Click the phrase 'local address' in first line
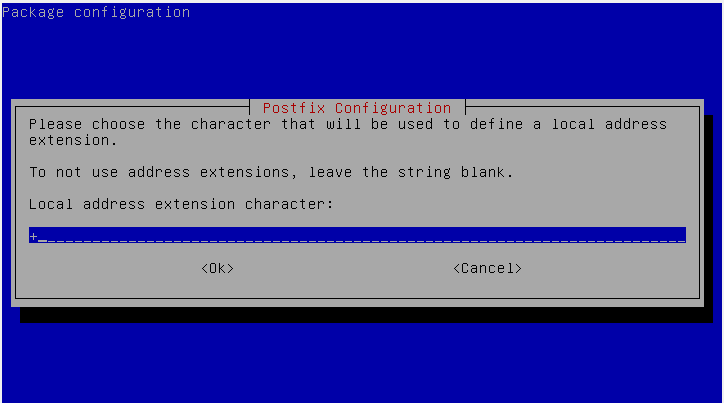Image resolution: width=724 pixels, height=403 pixels. coord(609,124)
